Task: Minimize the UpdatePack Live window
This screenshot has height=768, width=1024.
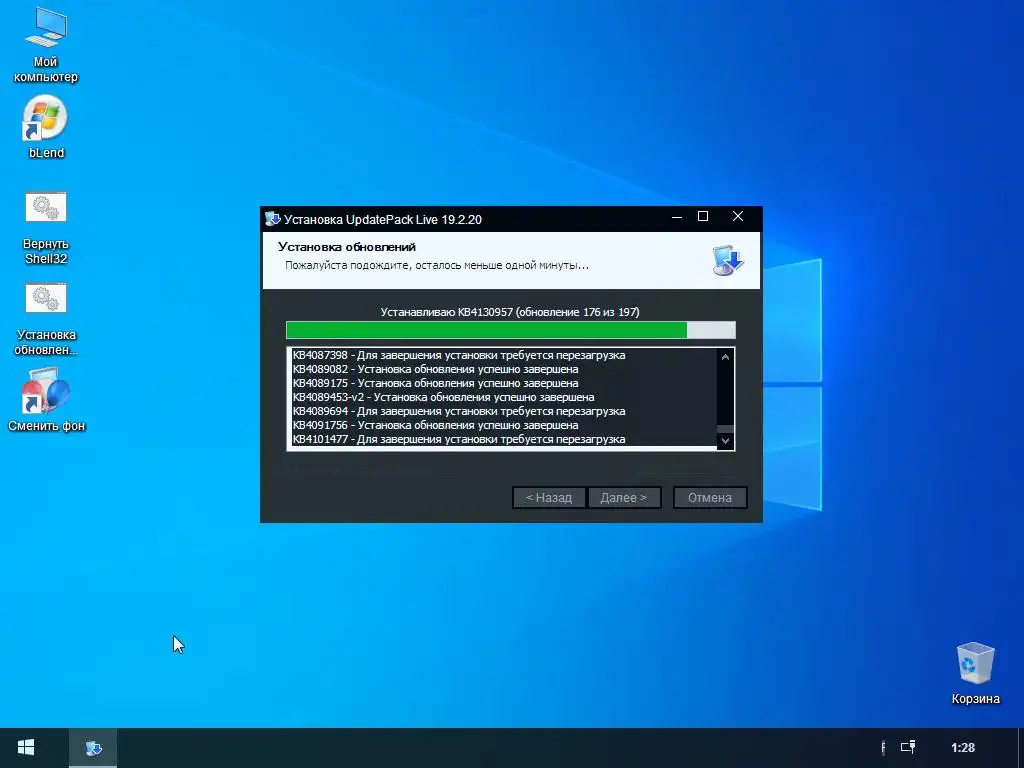Action: coord(677,217)
